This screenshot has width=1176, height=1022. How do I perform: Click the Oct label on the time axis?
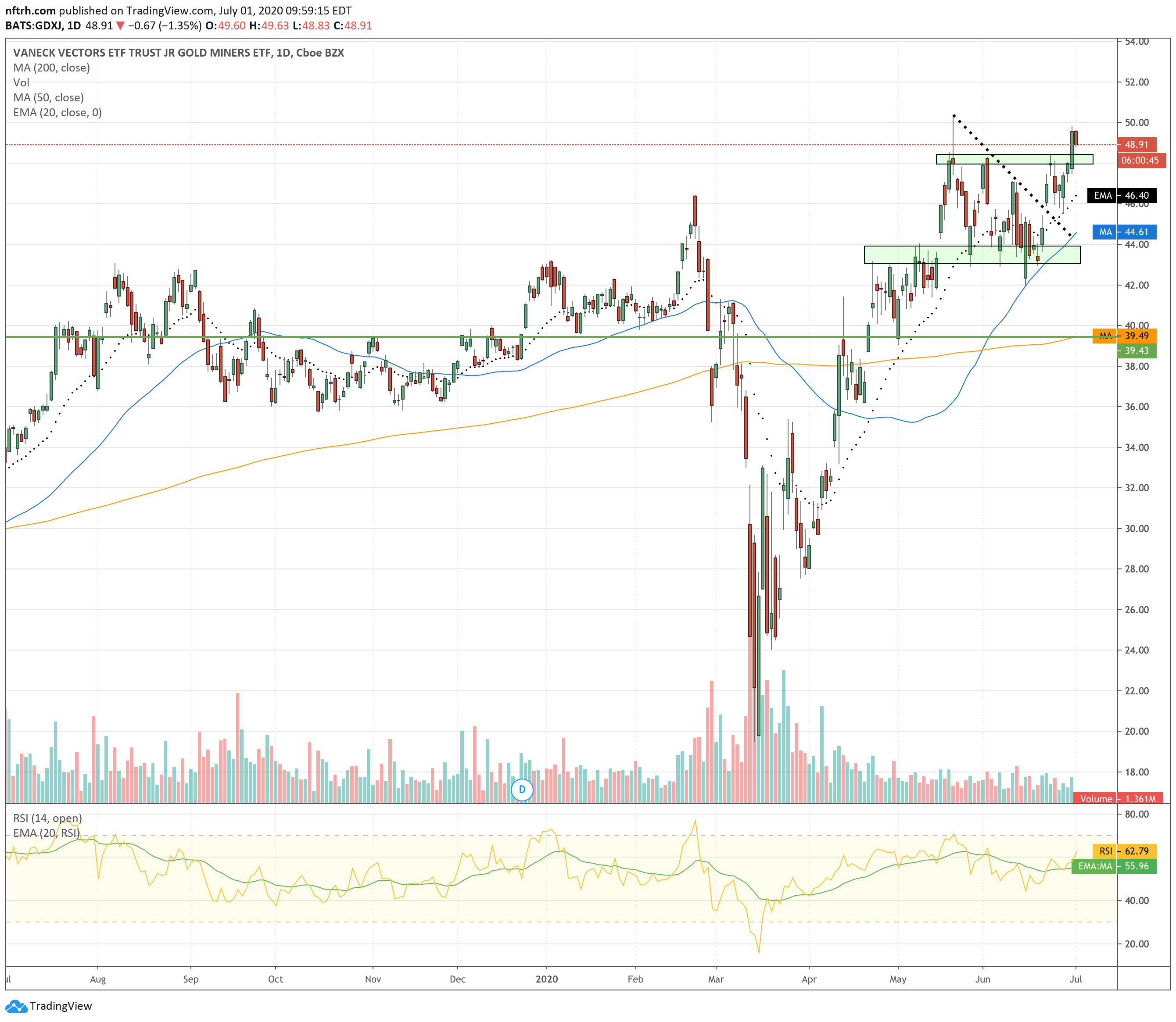click(276, 979)
